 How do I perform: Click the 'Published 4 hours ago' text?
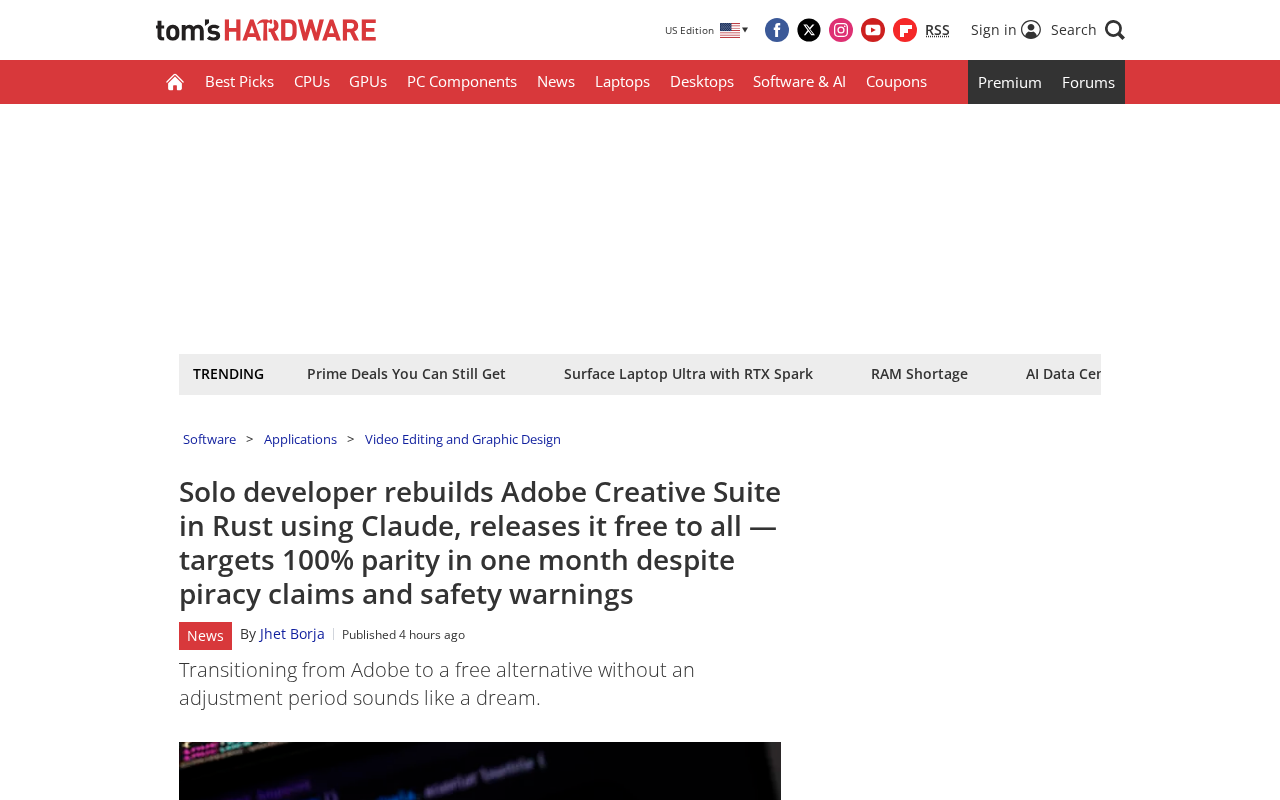[x=403, y=635]
